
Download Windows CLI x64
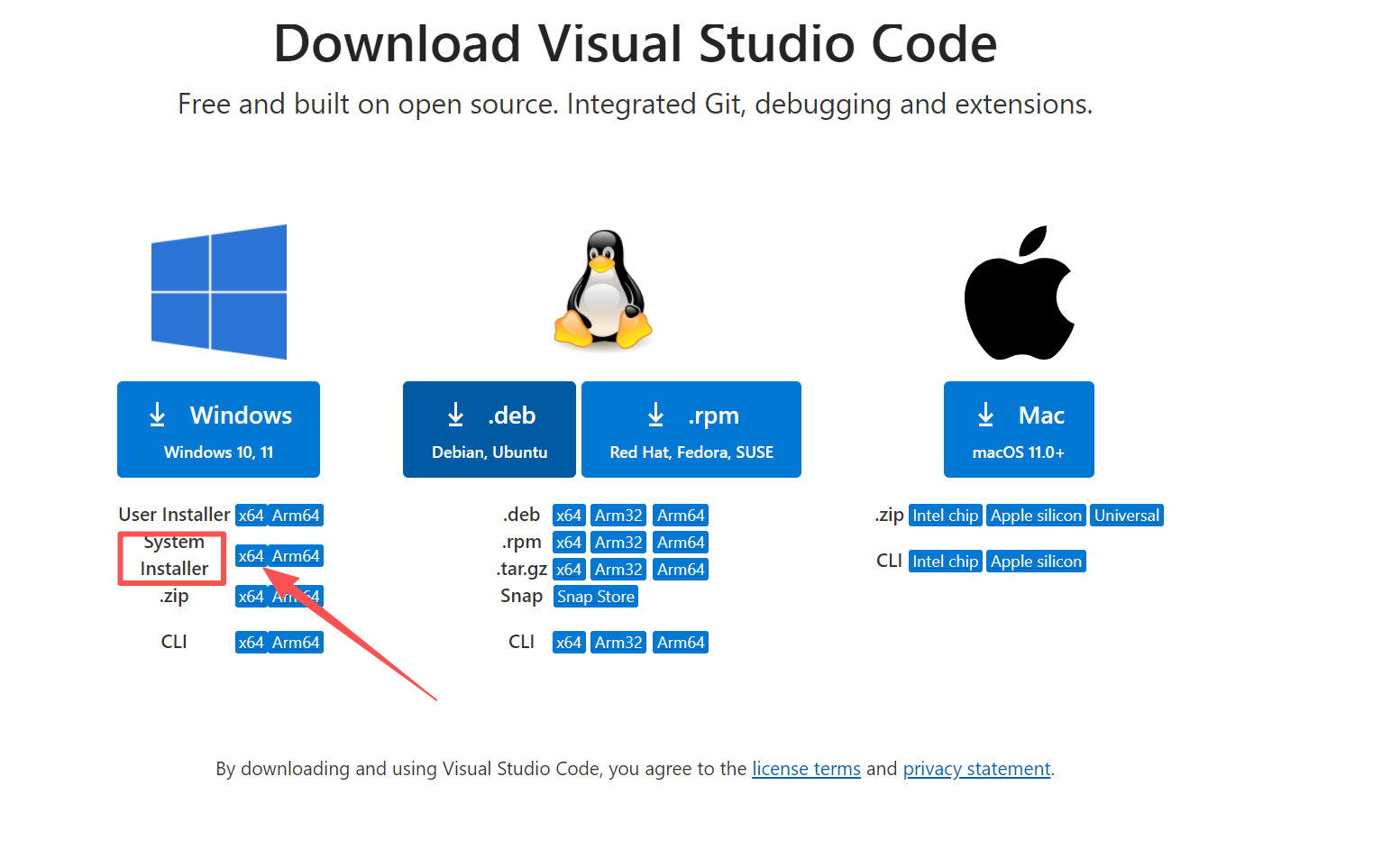coord(252,643)
